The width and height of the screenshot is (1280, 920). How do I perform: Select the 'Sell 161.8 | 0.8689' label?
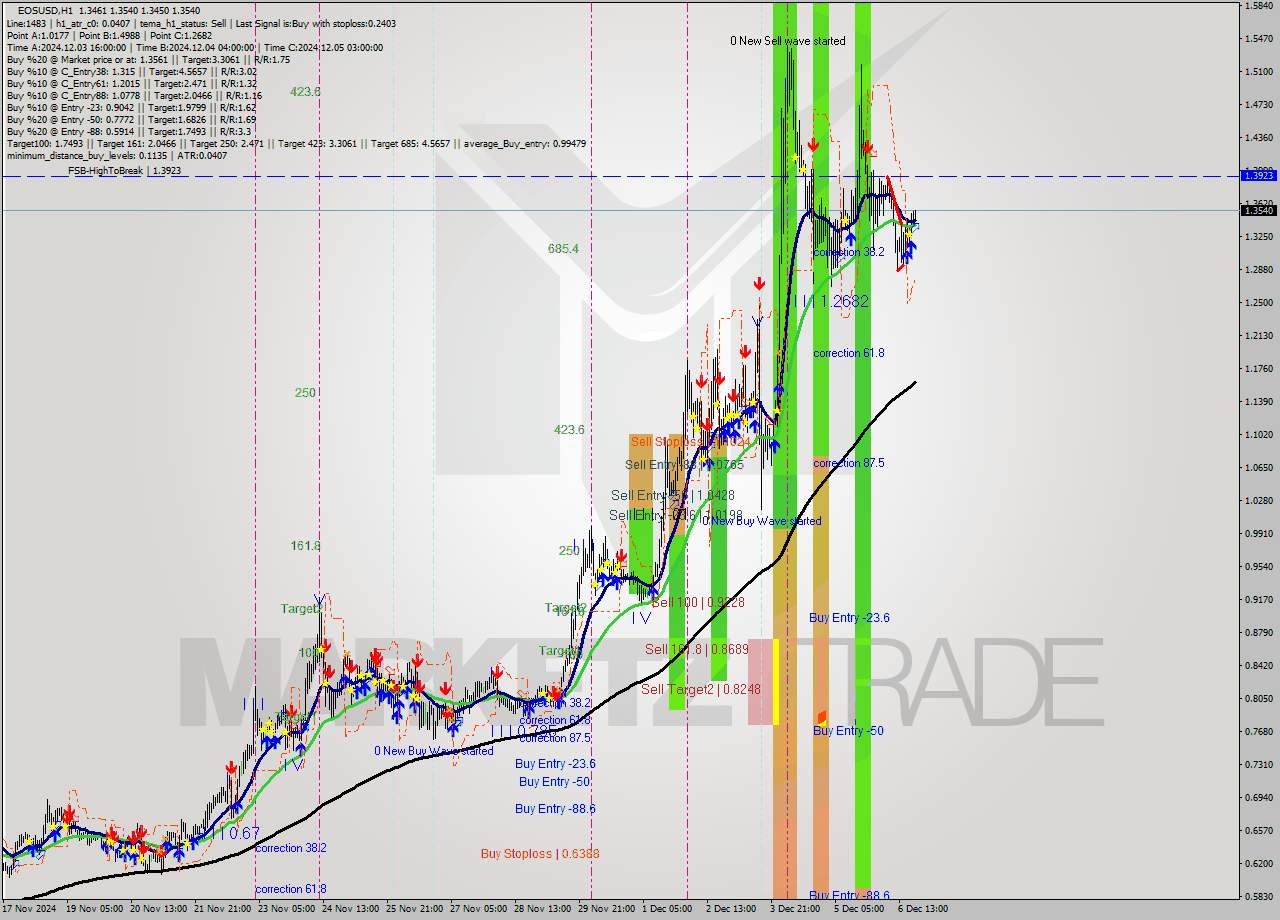tap(697, 649)
